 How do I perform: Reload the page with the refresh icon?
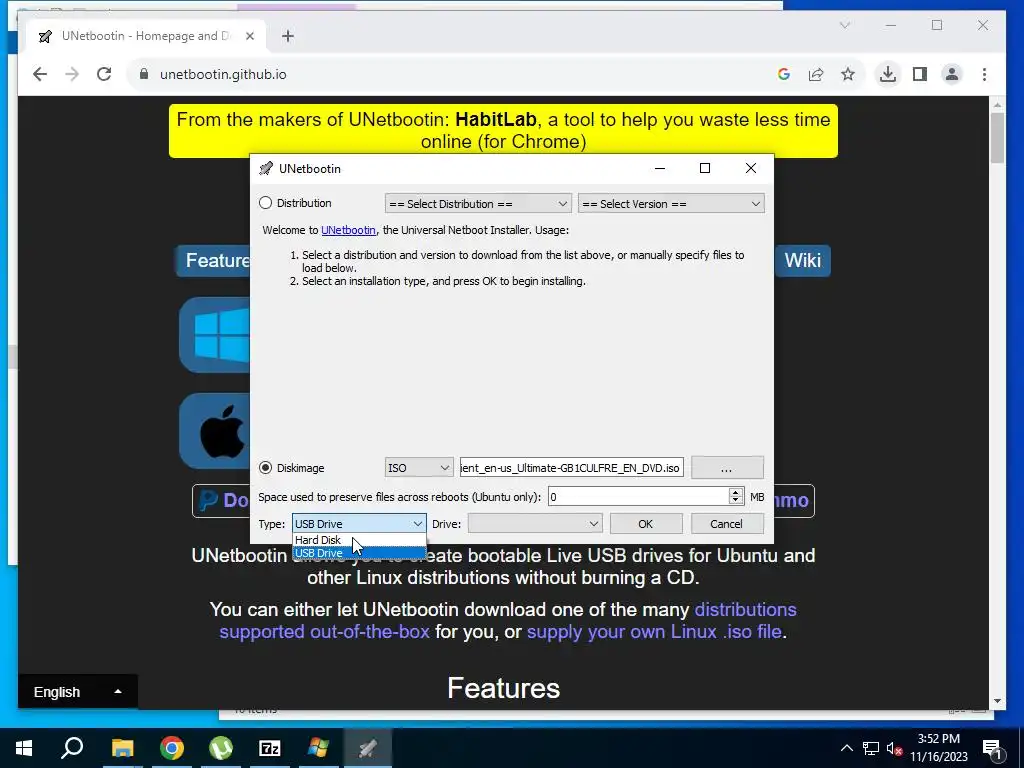coord(104,74)
